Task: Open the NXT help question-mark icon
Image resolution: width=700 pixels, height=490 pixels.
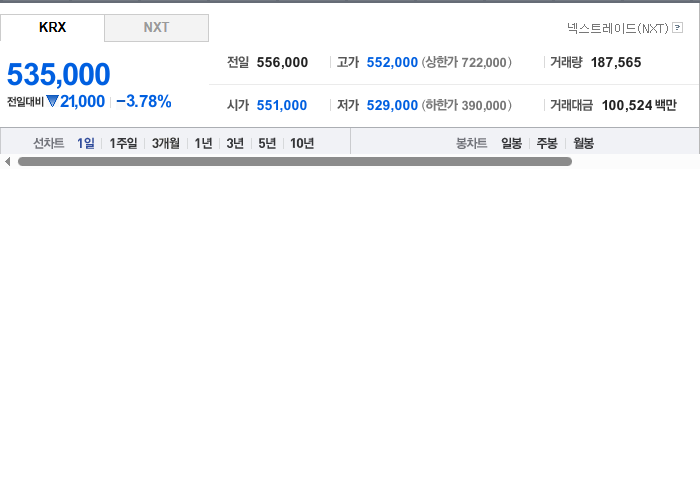Action: point(677,28)
